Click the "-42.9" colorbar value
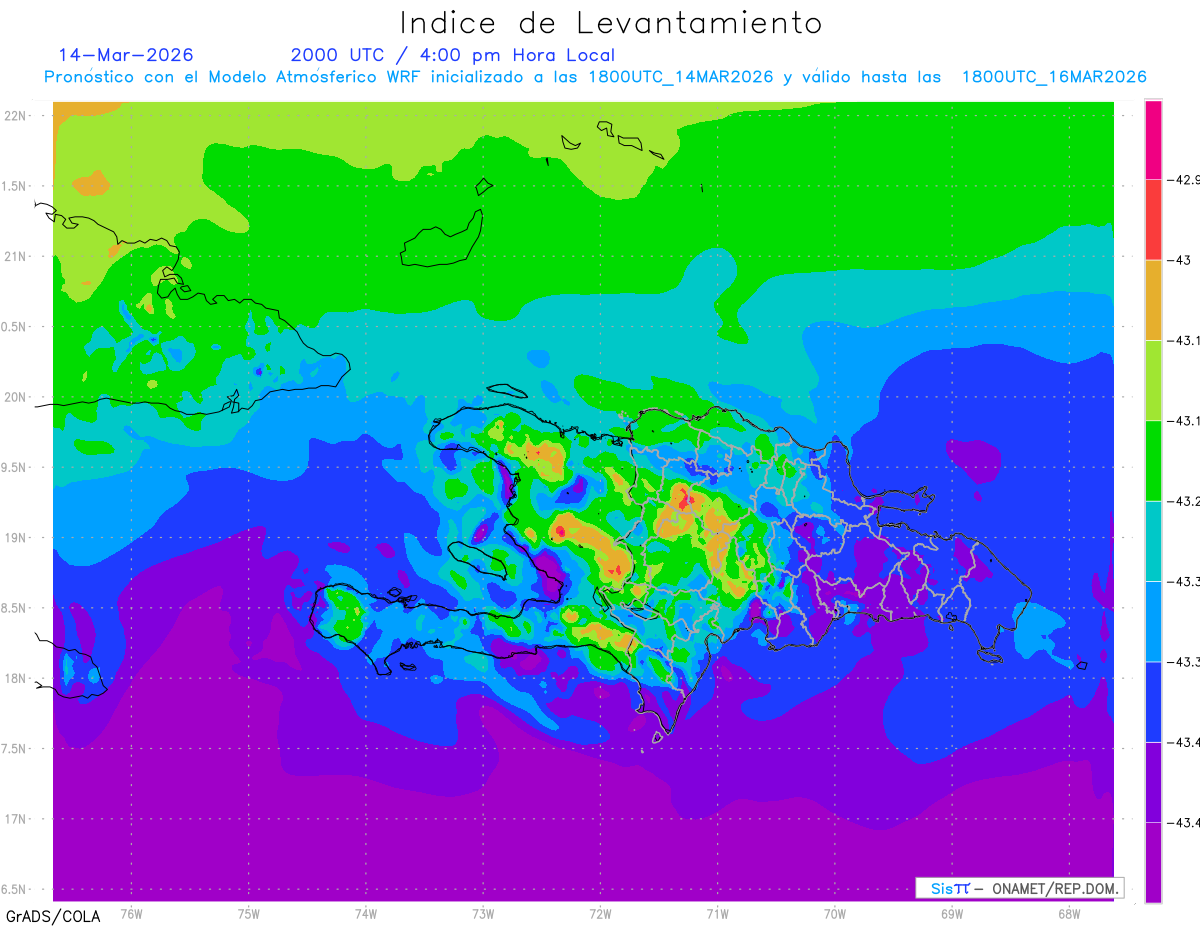 [x=1185, y=180]
